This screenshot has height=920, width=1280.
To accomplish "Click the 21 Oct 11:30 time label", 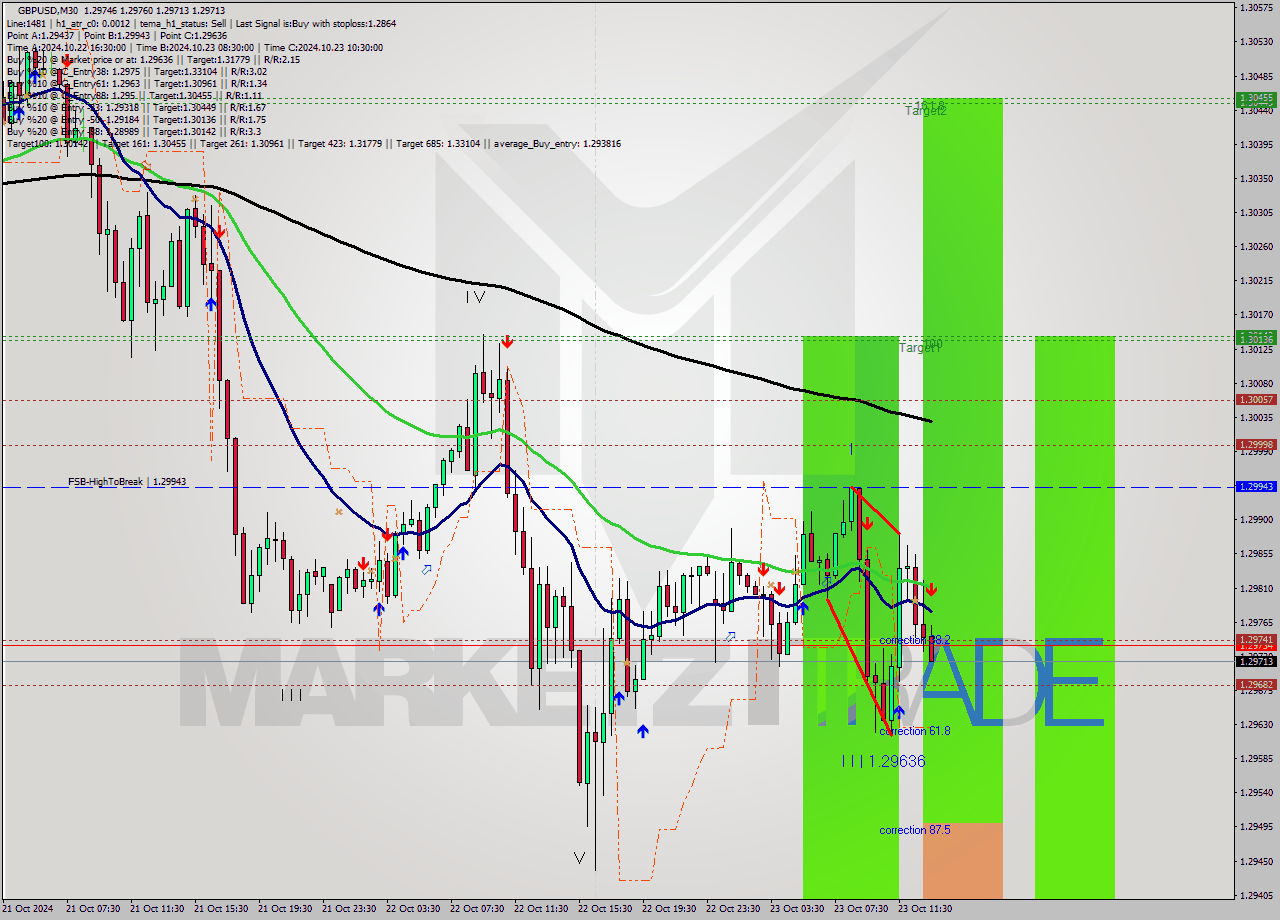I will pyautogui.click(x=157, y=909).
